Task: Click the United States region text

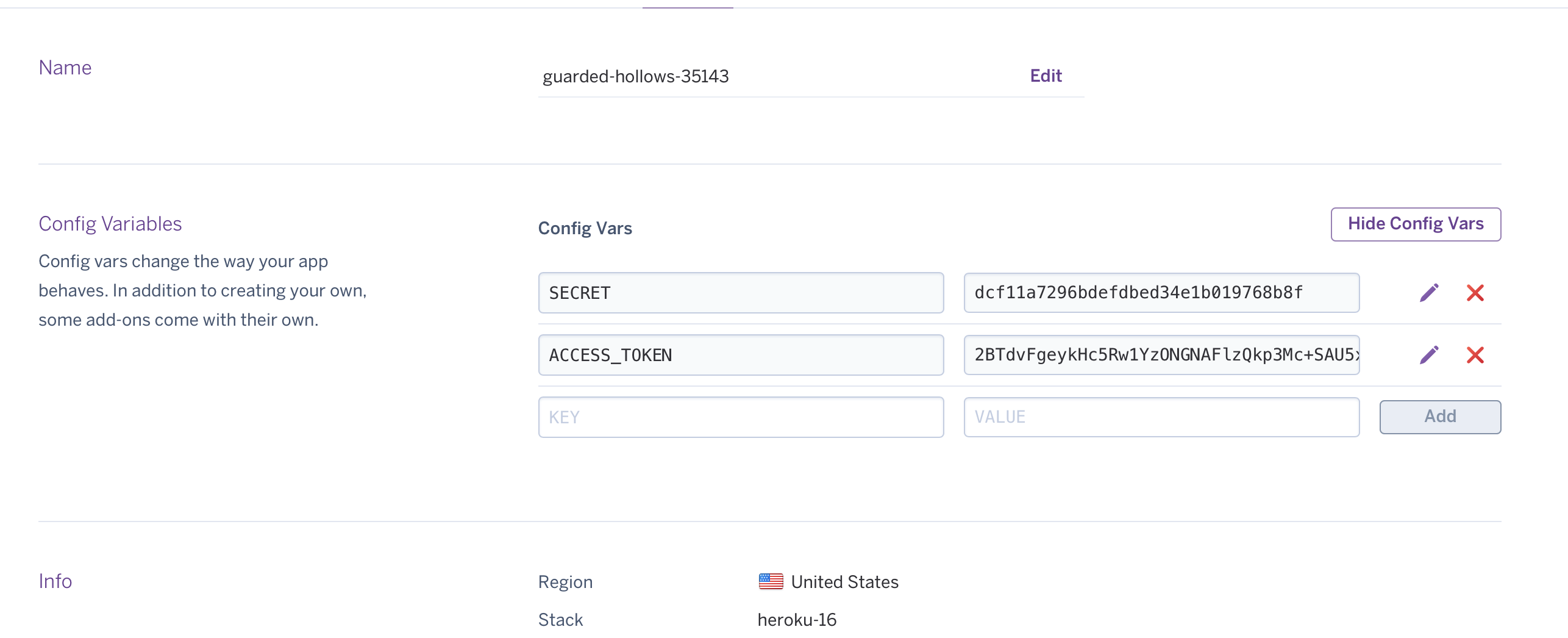Action: click(844, 582)
